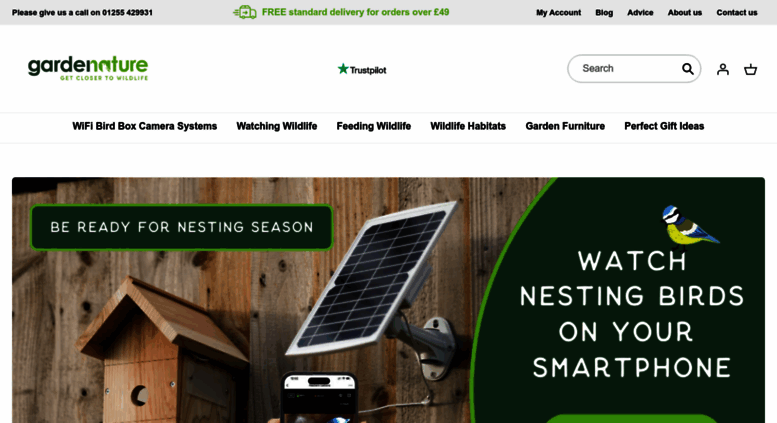The width and height of the screenshot is (777, 423).
Task: Click into the Search input field
Action: (x=625, y=69)
